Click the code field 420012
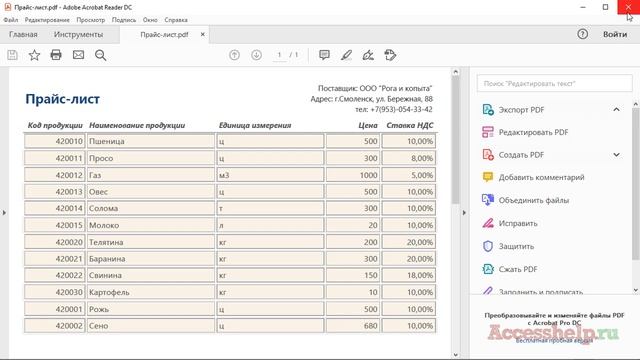The height and width of the screenshot is (360, 640). 55,175
